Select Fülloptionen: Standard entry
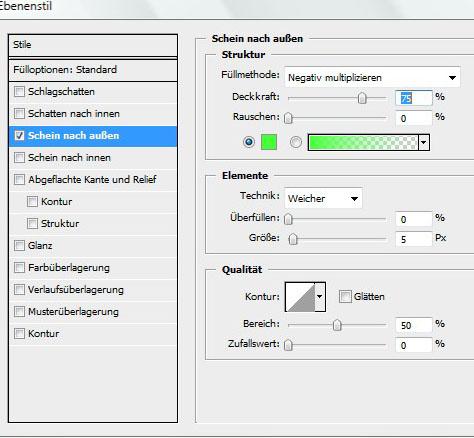Image resolution: width=474 pixels, height=438 pixels. pyautogui.click(x=93, y=70)
